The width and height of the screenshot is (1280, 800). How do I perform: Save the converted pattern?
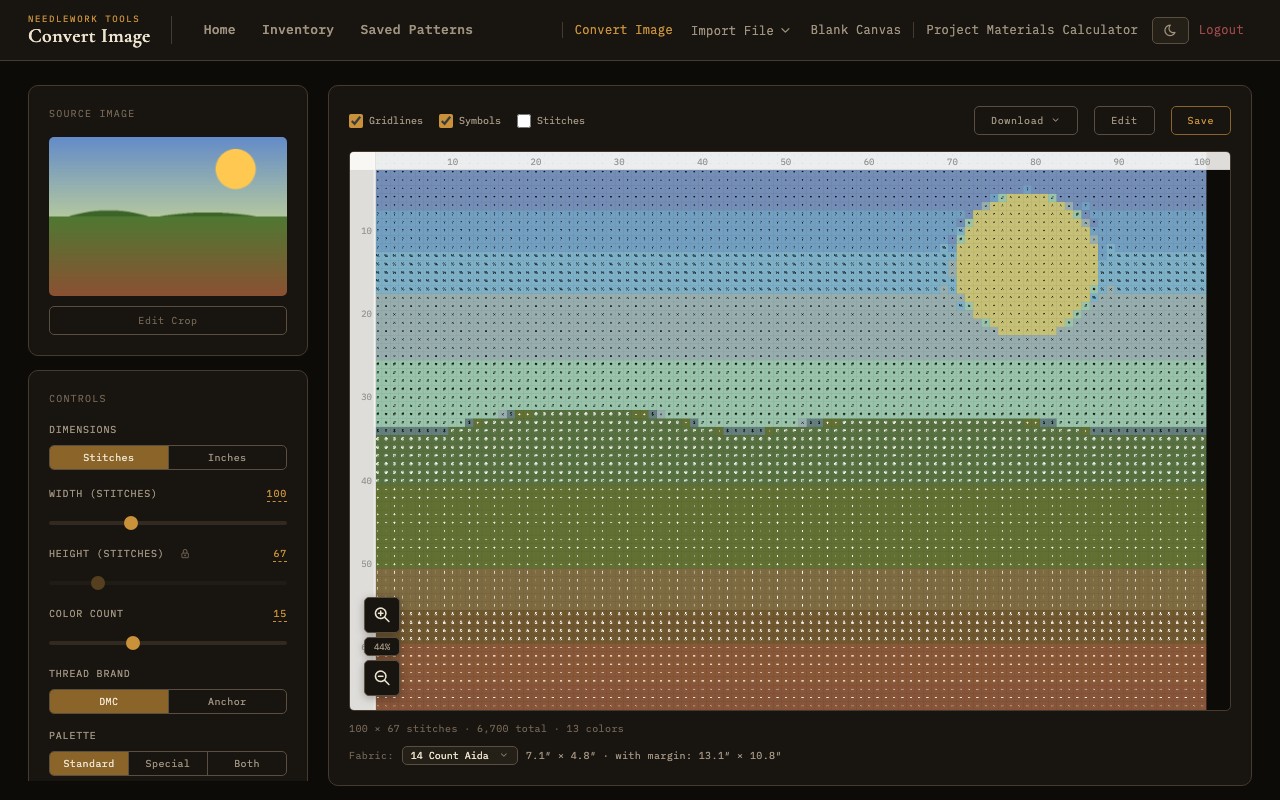(x=1200, y=120)
